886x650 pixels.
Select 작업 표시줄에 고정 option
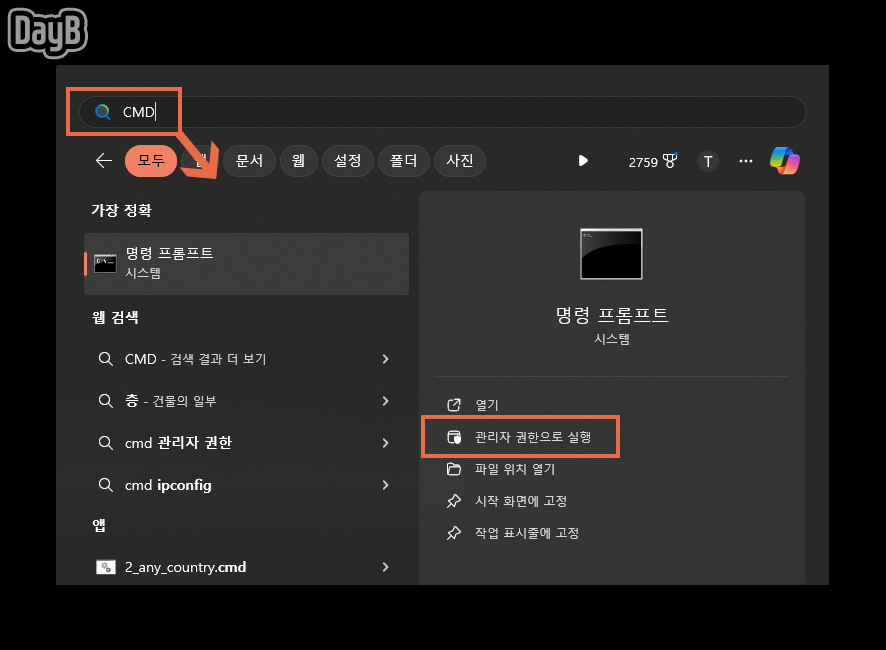[x=513, y=533]
